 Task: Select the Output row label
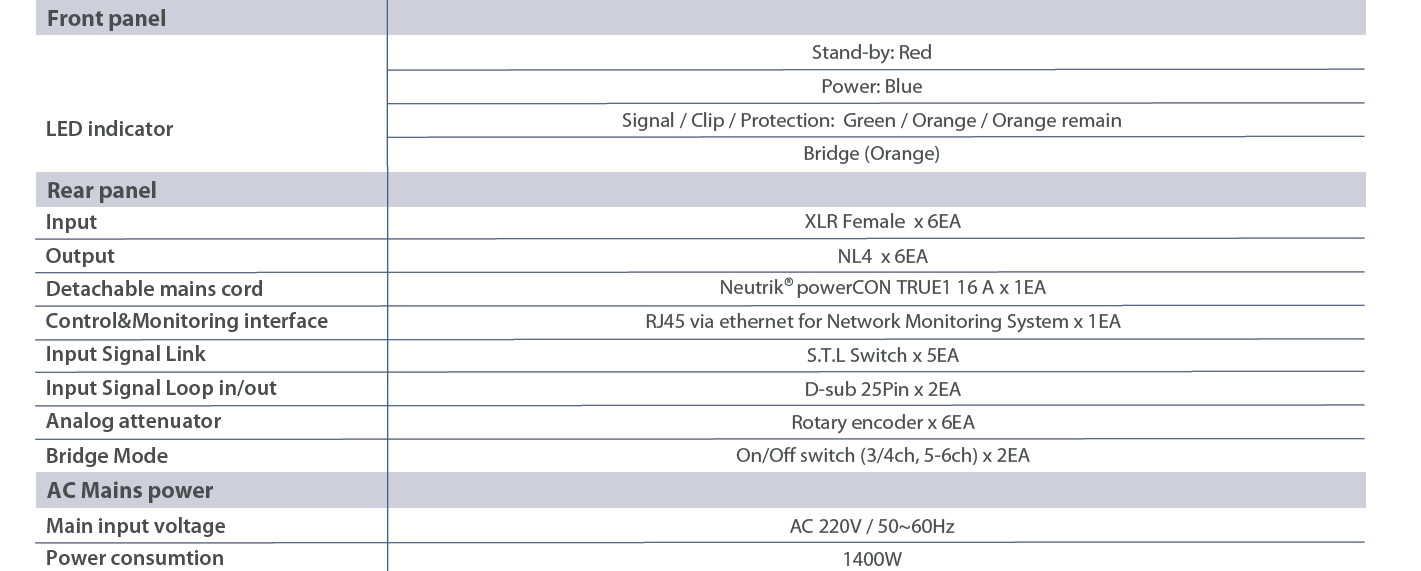(80, 256)
